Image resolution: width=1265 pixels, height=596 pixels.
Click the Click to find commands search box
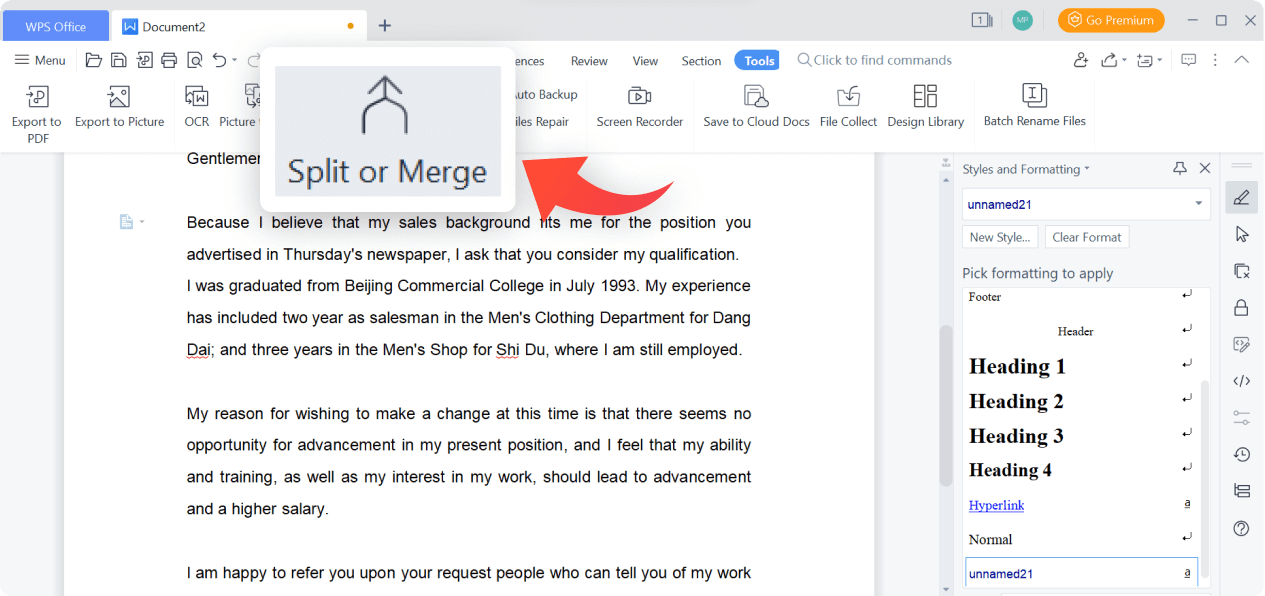882,60
